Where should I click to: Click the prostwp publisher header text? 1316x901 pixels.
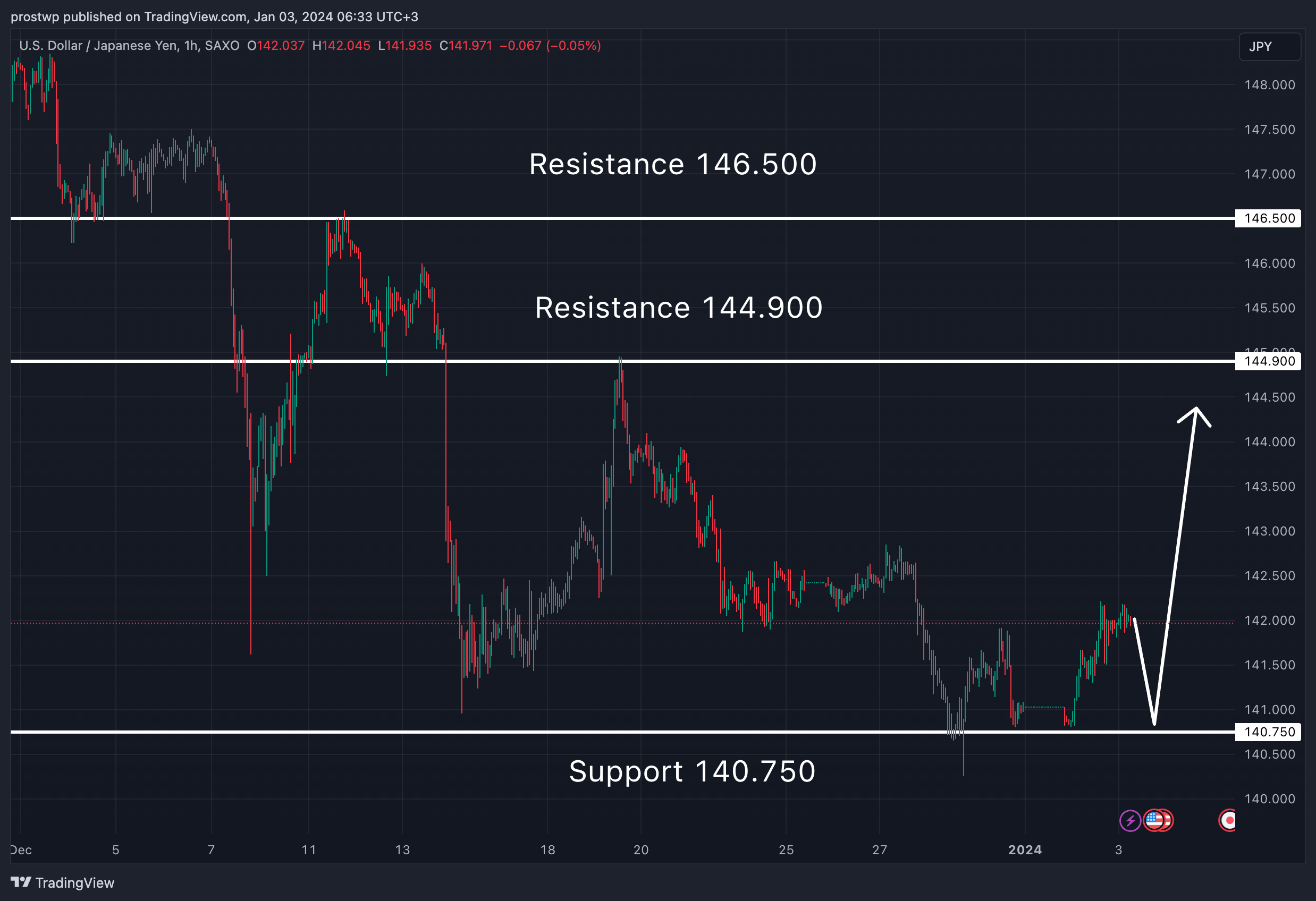(214, 16)
